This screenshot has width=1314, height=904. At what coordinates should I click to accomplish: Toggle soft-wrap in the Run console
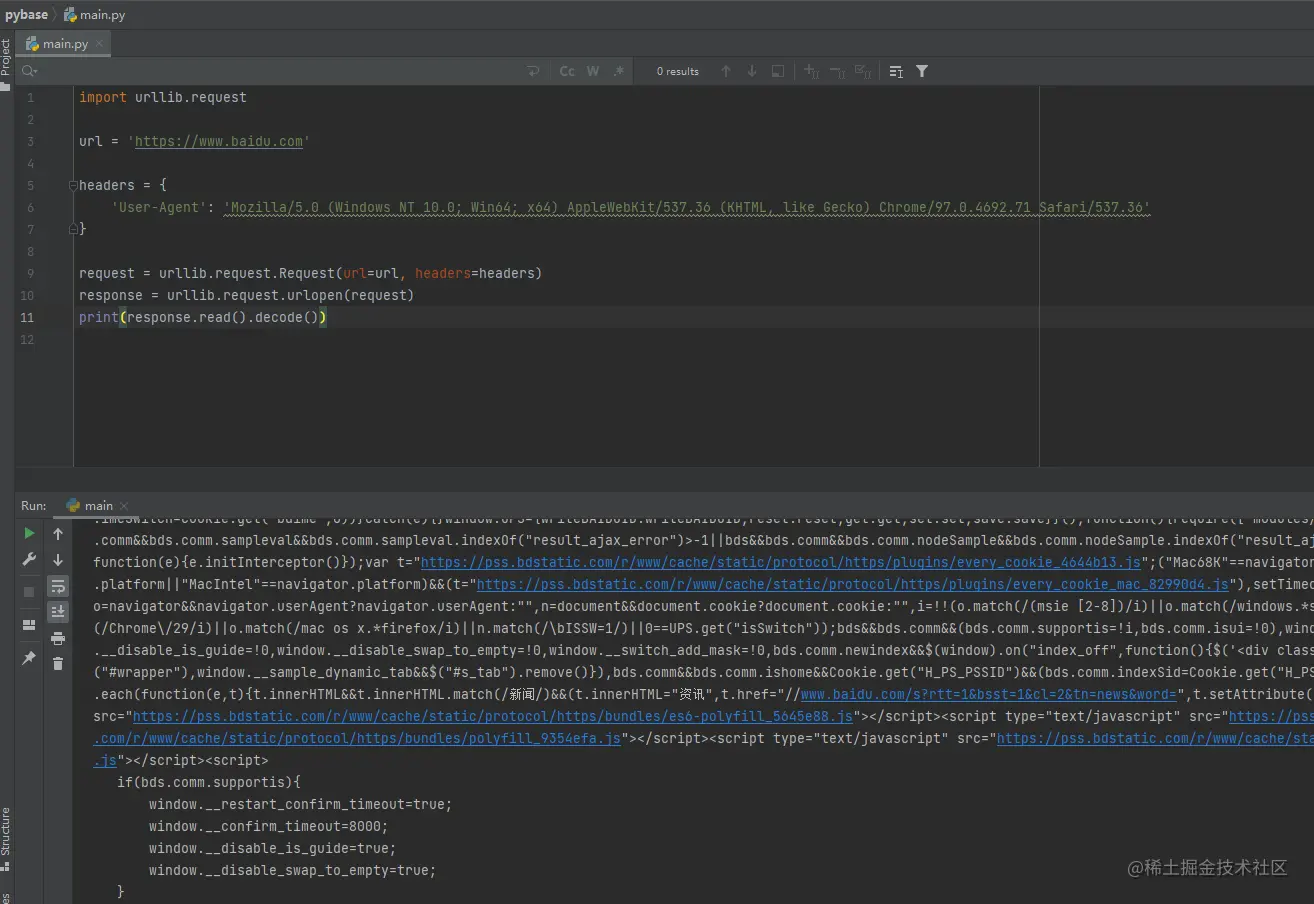[x=58, y=586]
